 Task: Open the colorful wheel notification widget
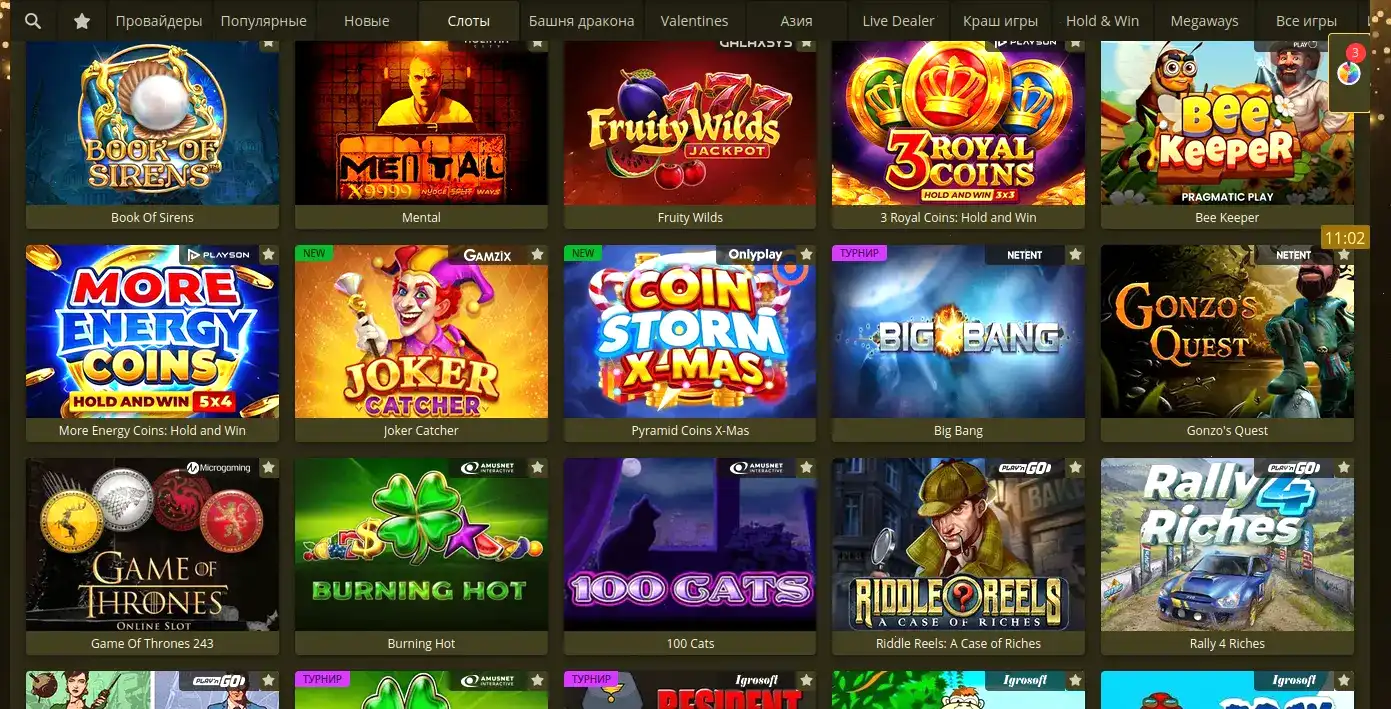point(1349,72)
